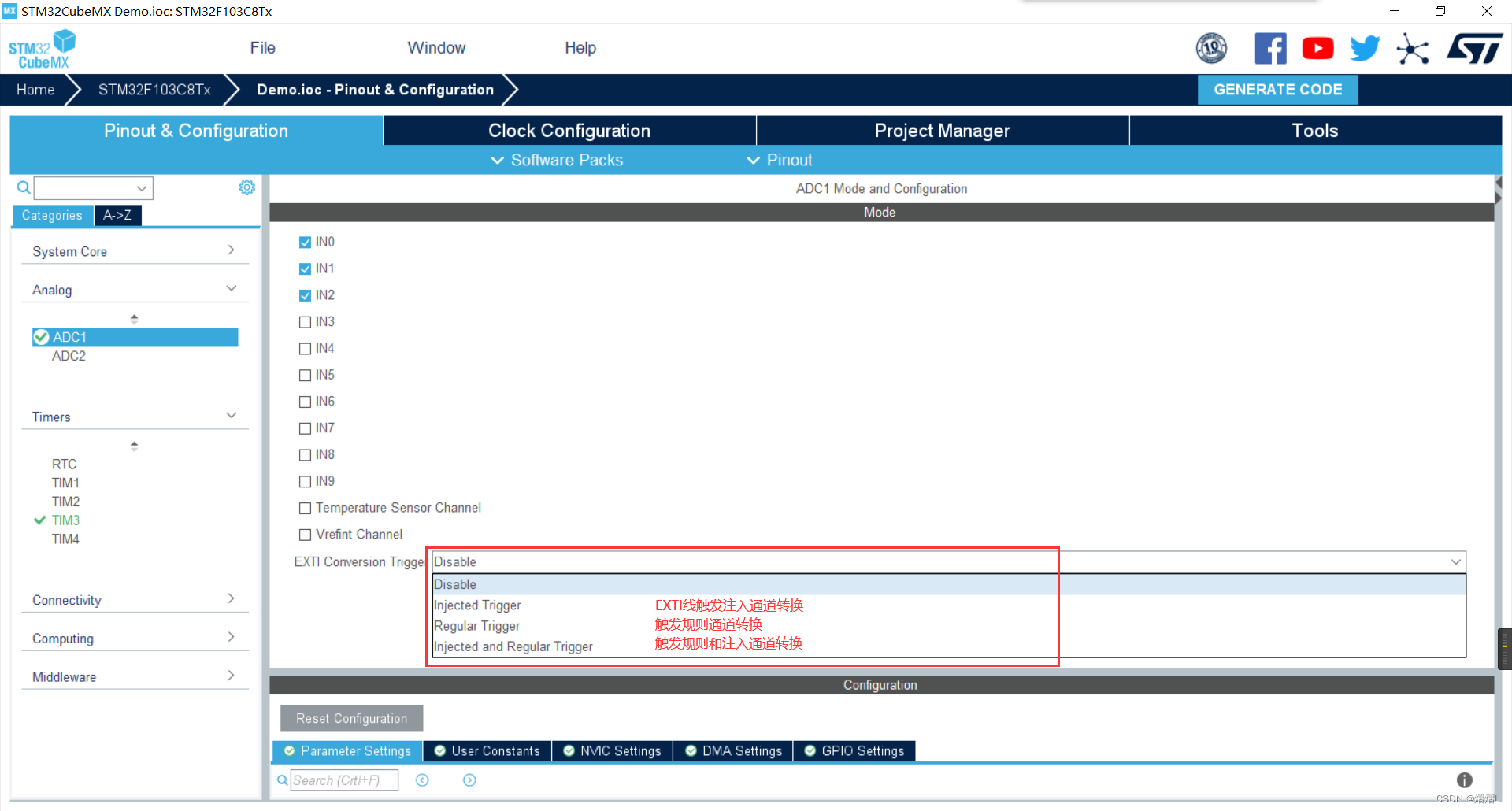
Task: Click the GENERATE CODE button
Action: 1277,90
